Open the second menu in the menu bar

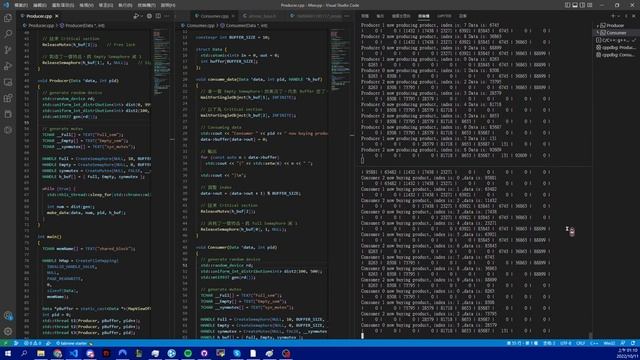point(40,5)
